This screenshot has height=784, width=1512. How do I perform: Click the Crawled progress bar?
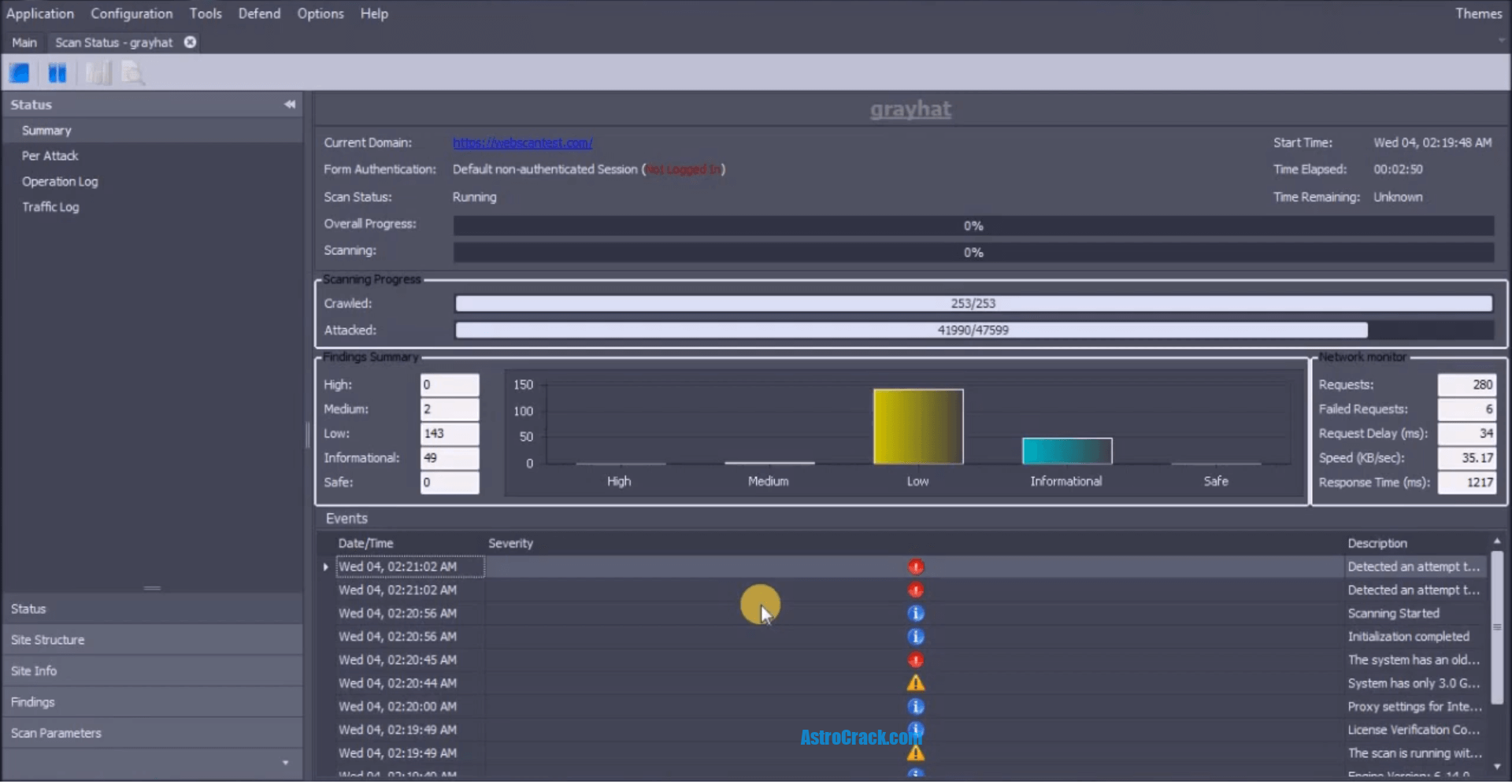point(973,303)
